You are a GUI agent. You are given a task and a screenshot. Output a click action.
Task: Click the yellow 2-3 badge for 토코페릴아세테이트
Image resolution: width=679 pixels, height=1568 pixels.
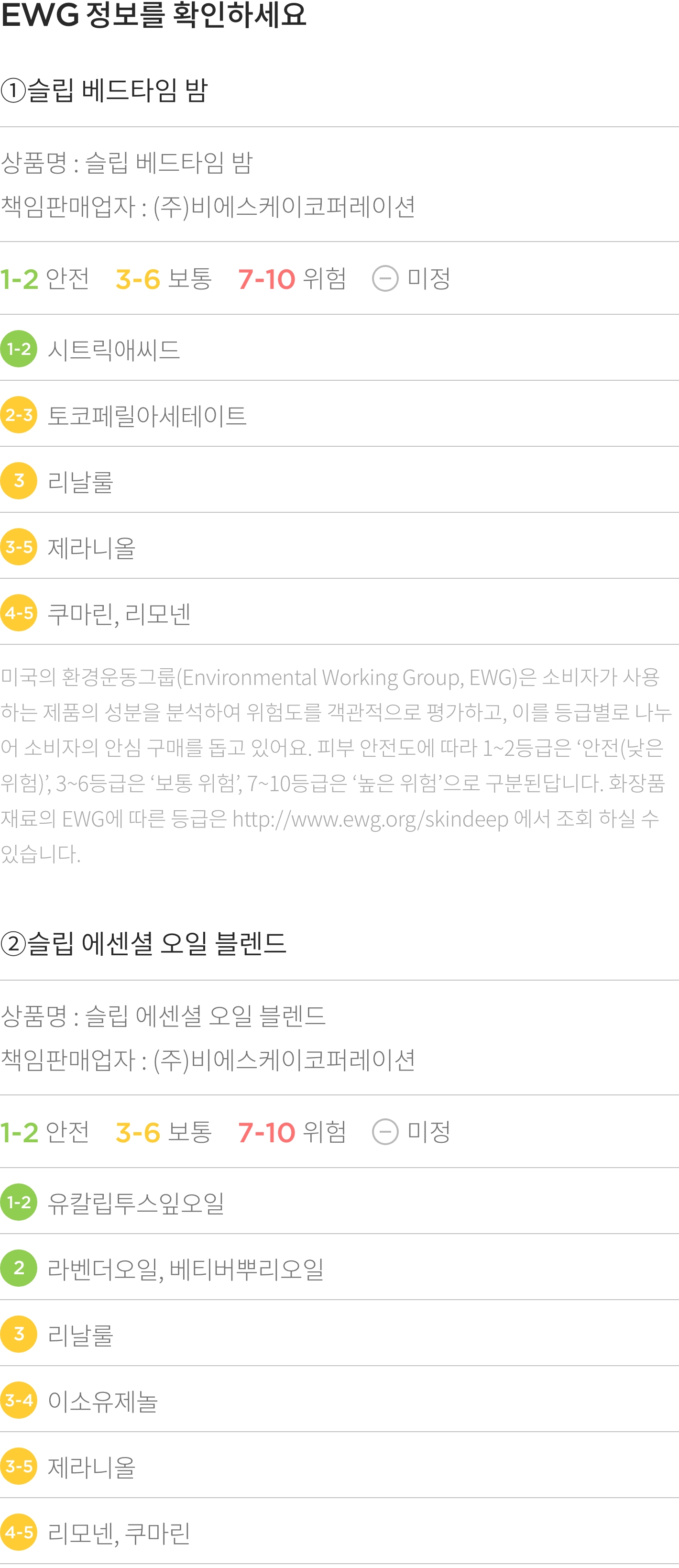click(19, 415)
